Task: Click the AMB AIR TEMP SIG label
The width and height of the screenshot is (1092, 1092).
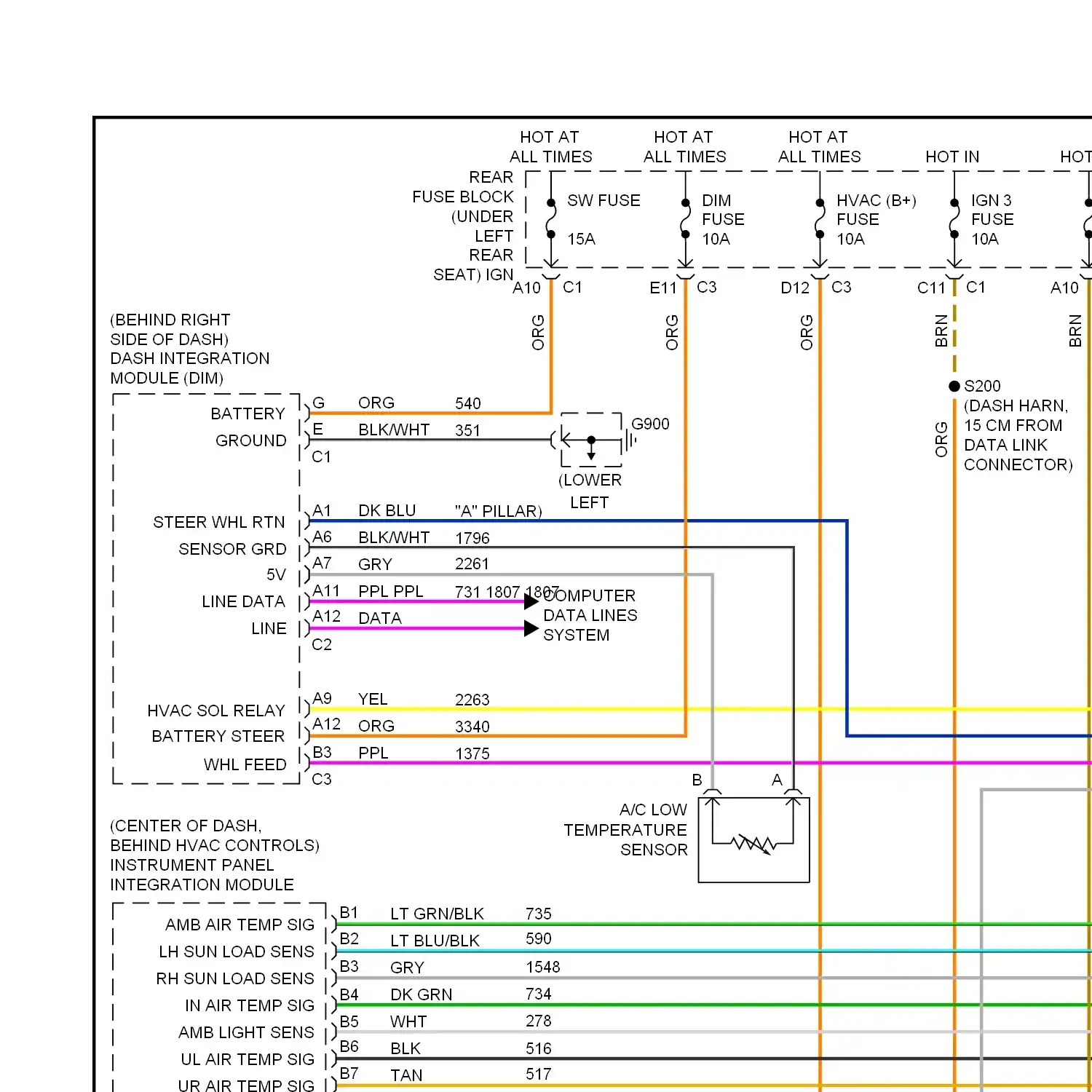Action: [240, 925]
